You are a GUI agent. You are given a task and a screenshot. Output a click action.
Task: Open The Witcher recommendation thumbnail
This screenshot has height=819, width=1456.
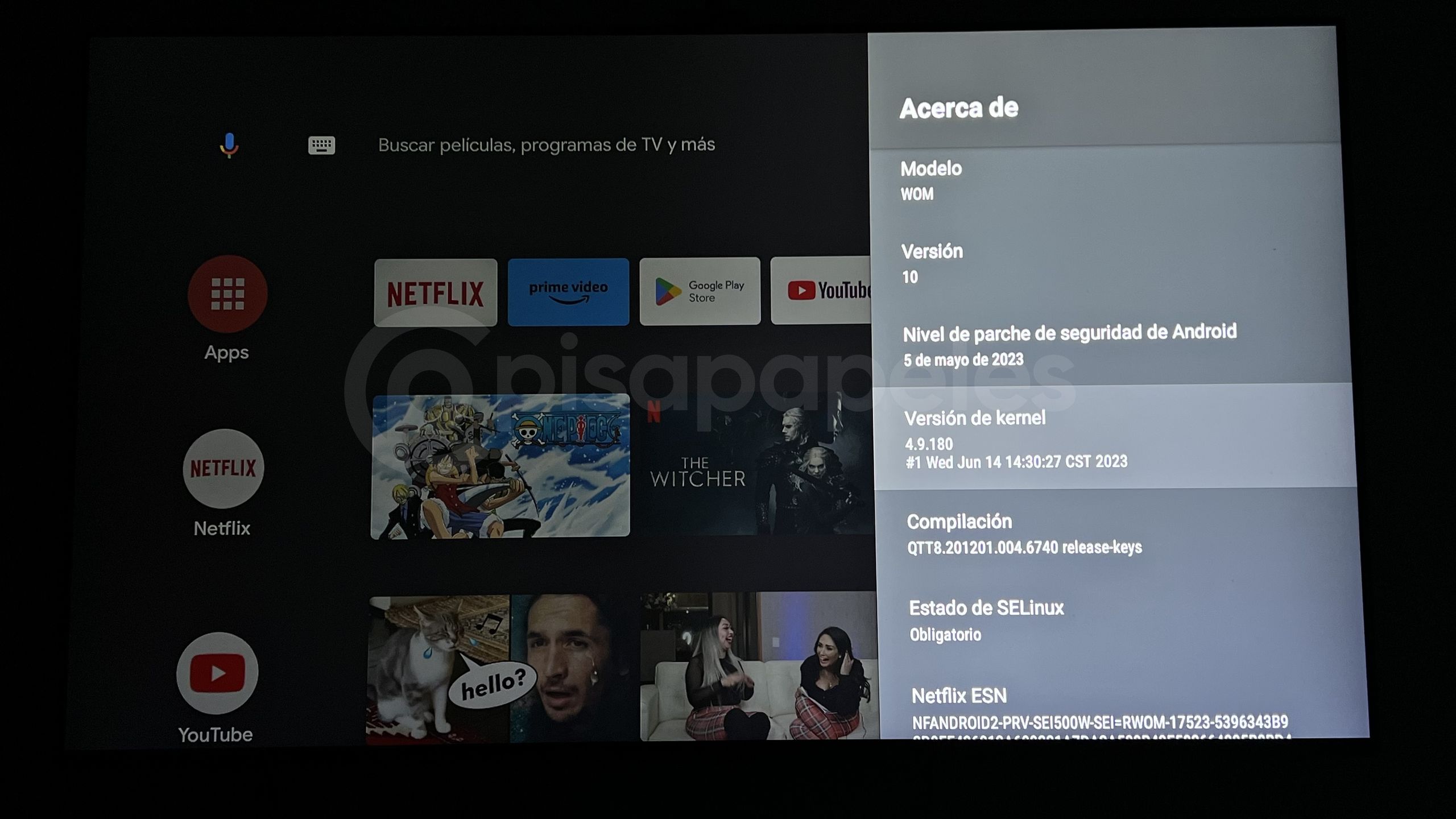click(x=757, y=464)
